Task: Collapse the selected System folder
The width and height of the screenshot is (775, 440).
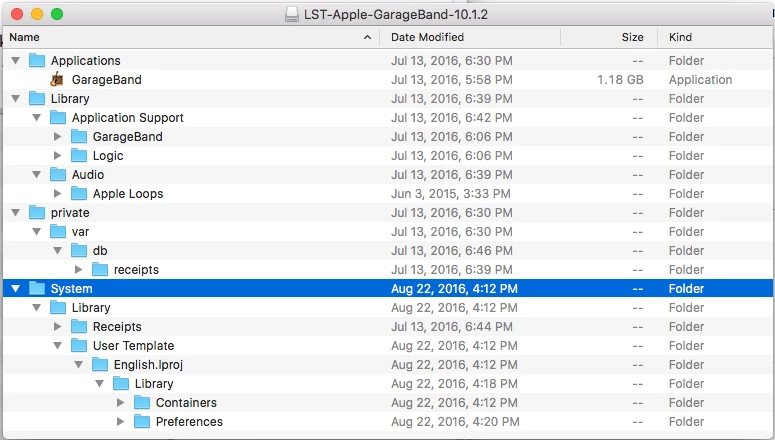Action: (x=16, y=288)
